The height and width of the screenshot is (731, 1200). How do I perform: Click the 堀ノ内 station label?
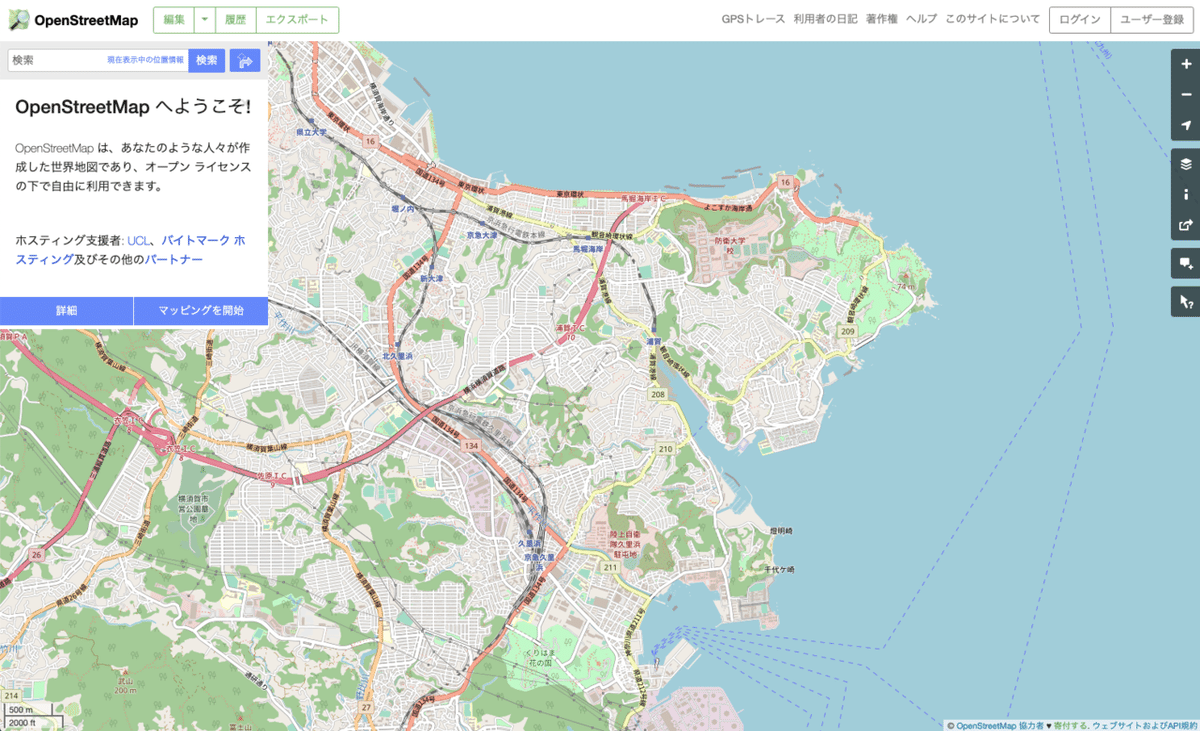(403, 208)
